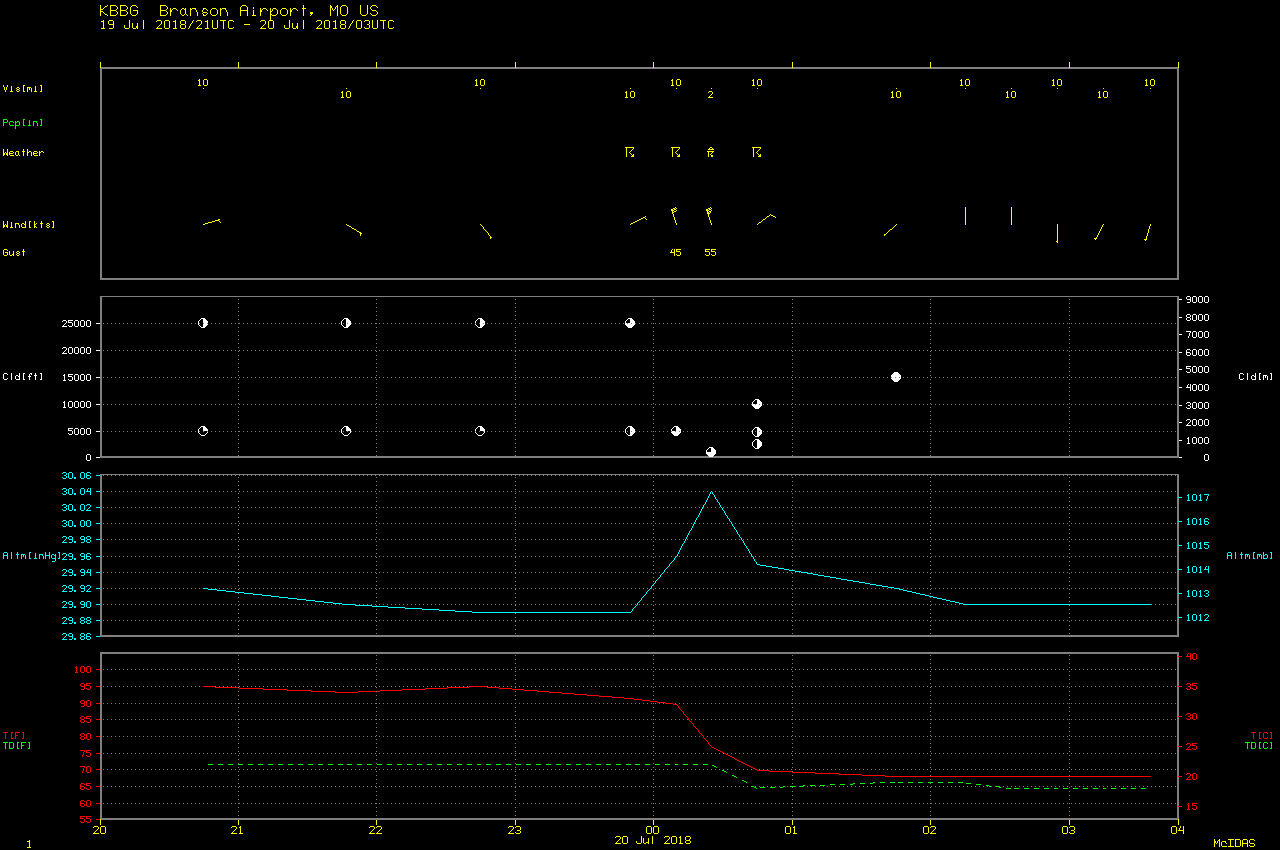Click the wind barb above the 45 gust
The height and width of the screenshot is (850, 1280).
click(675, 215)
